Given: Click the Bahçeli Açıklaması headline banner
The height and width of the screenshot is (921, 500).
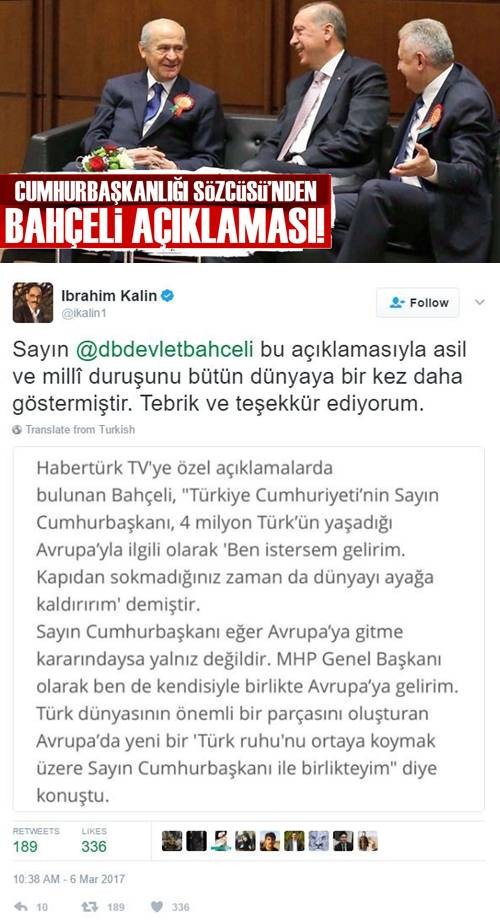Looking at the screenshot, I should click(x=166, y=211).
